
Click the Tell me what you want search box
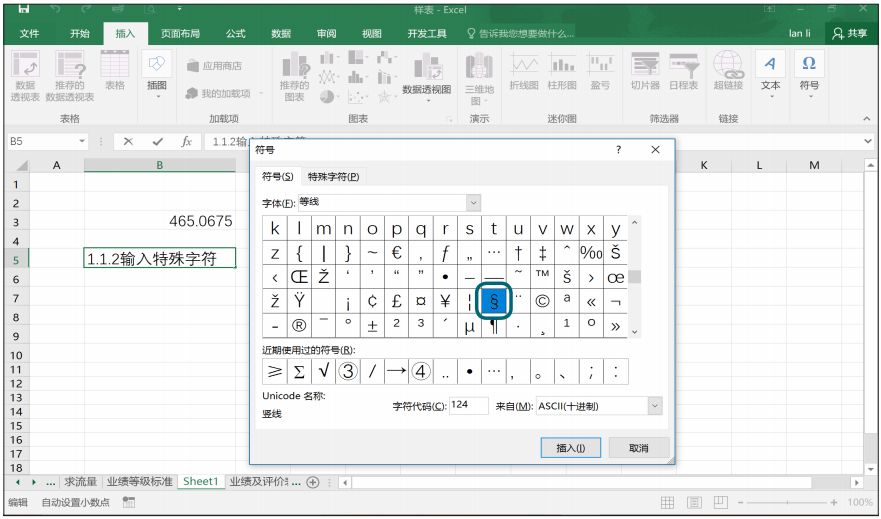tap(520, 34)
